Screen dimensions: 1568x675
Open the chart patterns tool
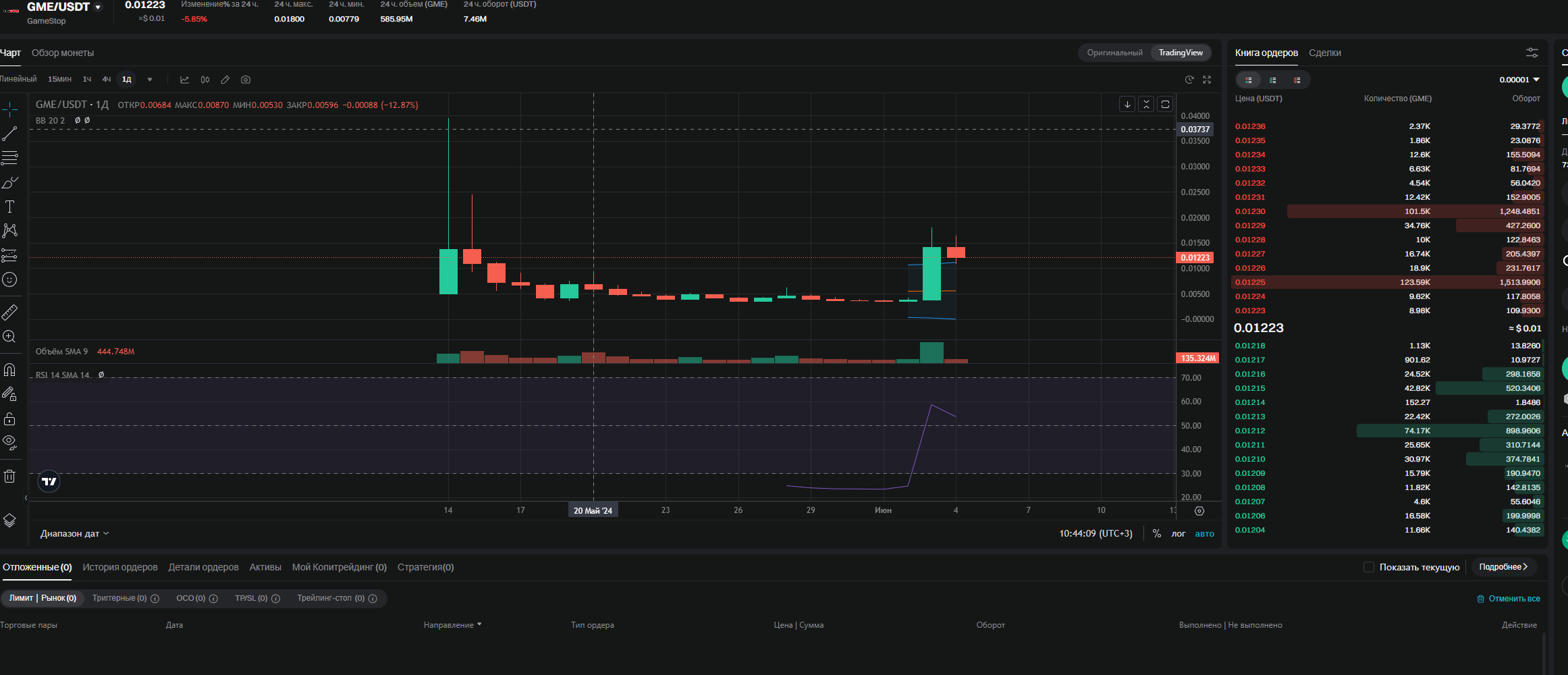9,231
